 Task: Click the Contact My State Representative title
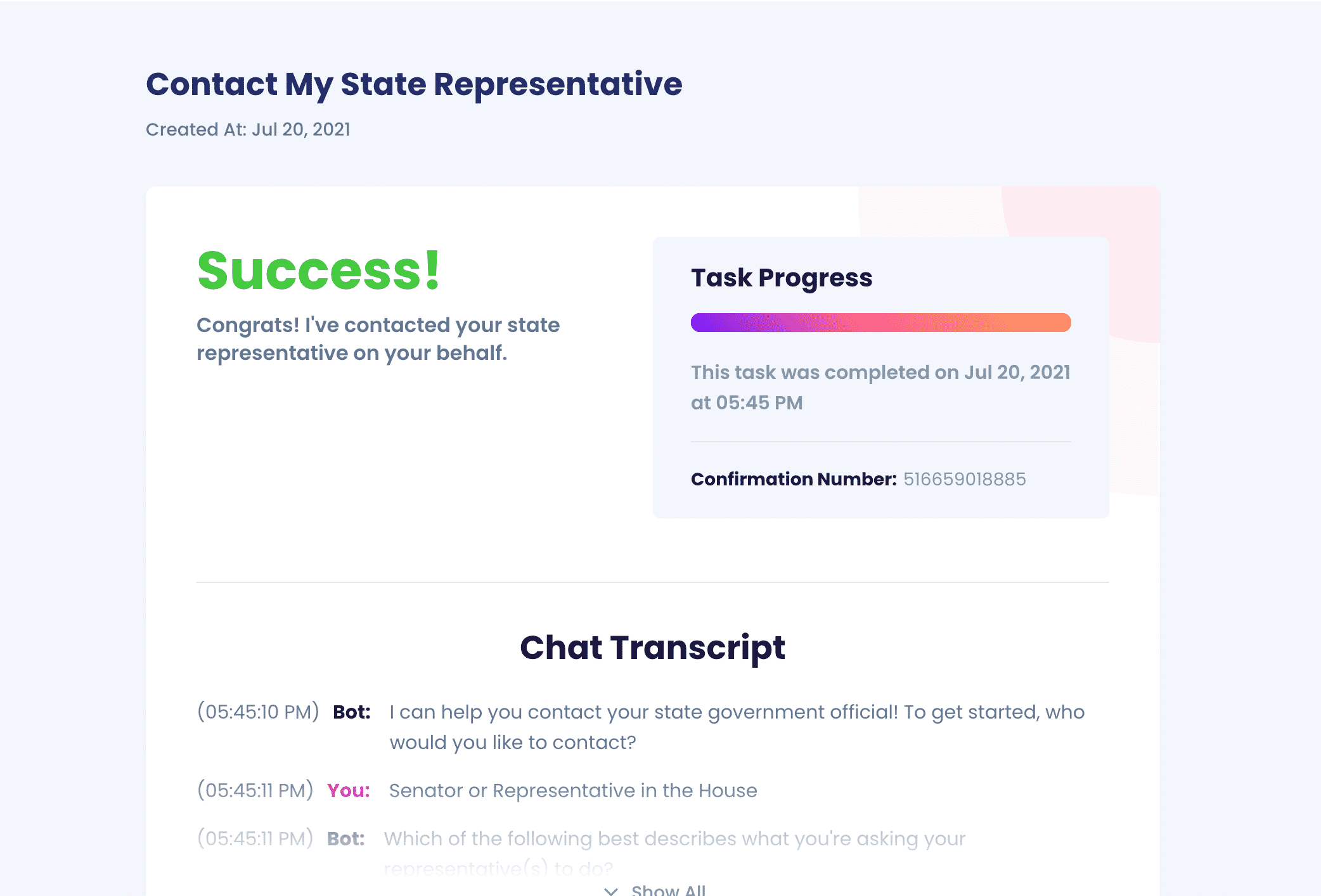pos(415,84)
